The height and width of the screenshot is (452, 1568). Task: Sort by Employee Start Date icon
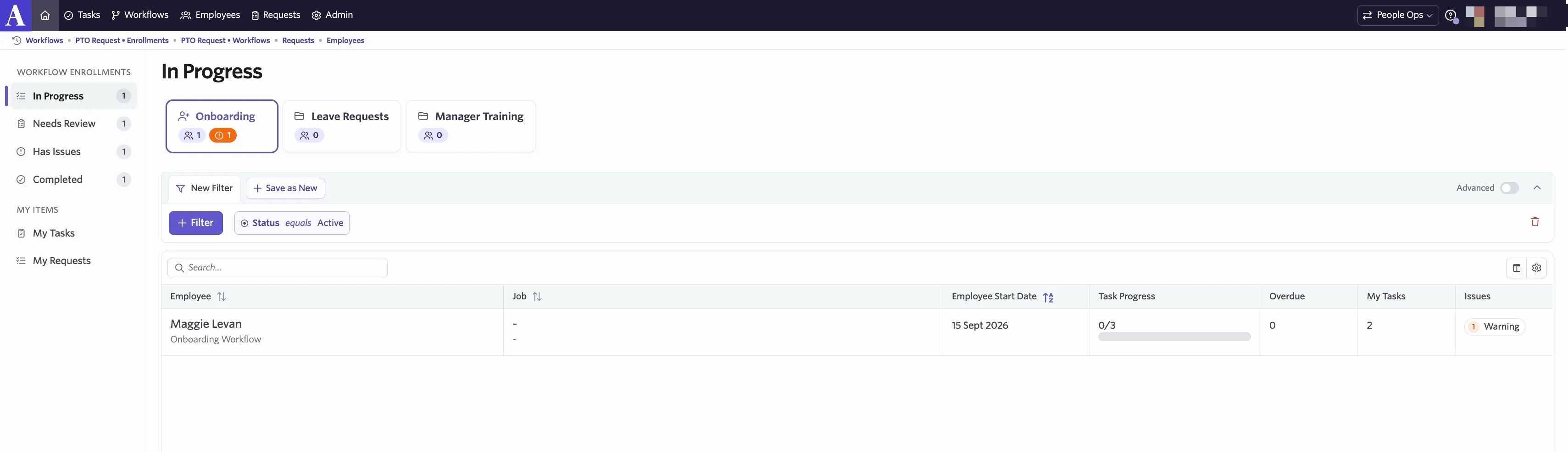tap(1048, 297)
